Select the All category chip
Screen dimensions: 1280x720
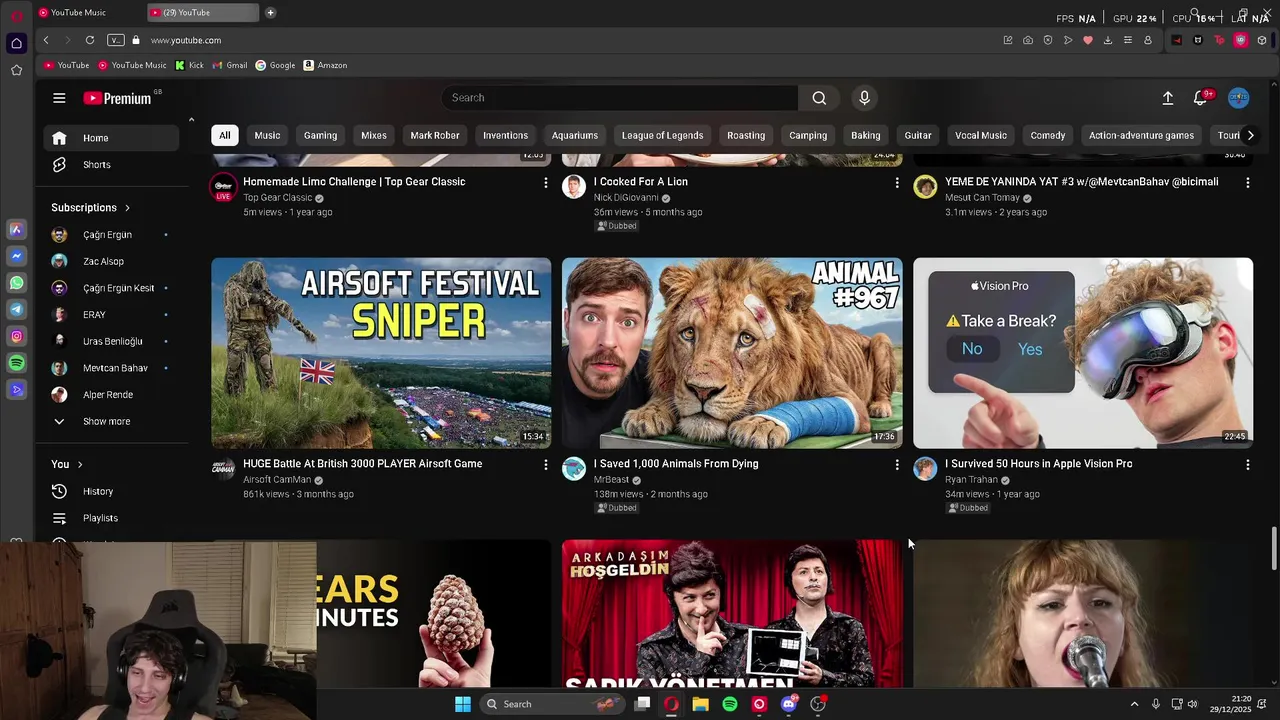[225, 135]
